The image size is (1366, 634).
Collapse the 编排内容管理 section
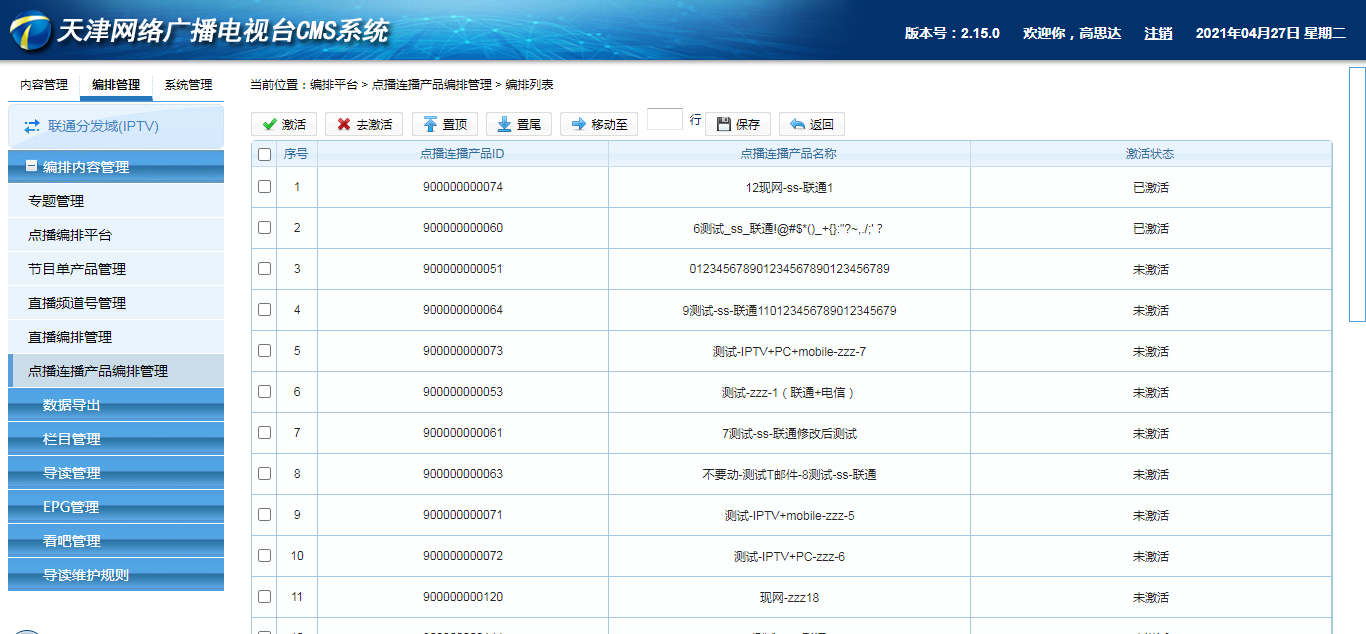point(32,167)
